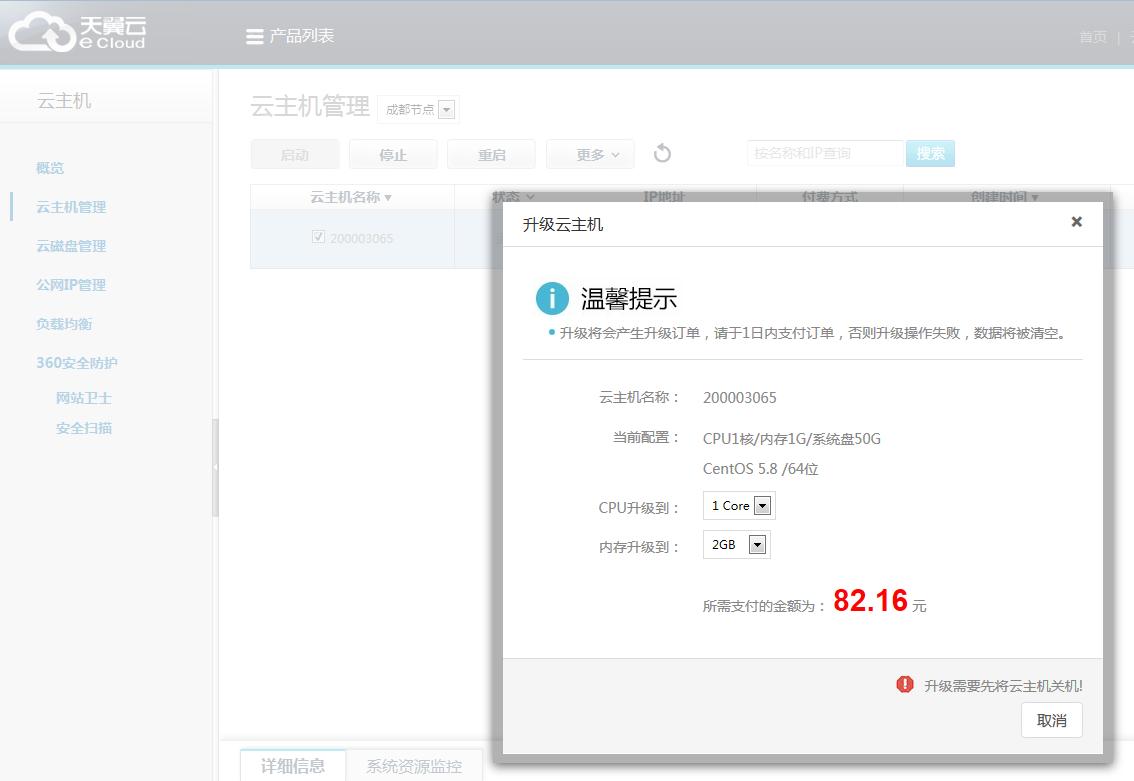Screen dimensions: 1134x781
Task: Click the blue info icon next to 温馨提示
Action: tap(552, 298)
